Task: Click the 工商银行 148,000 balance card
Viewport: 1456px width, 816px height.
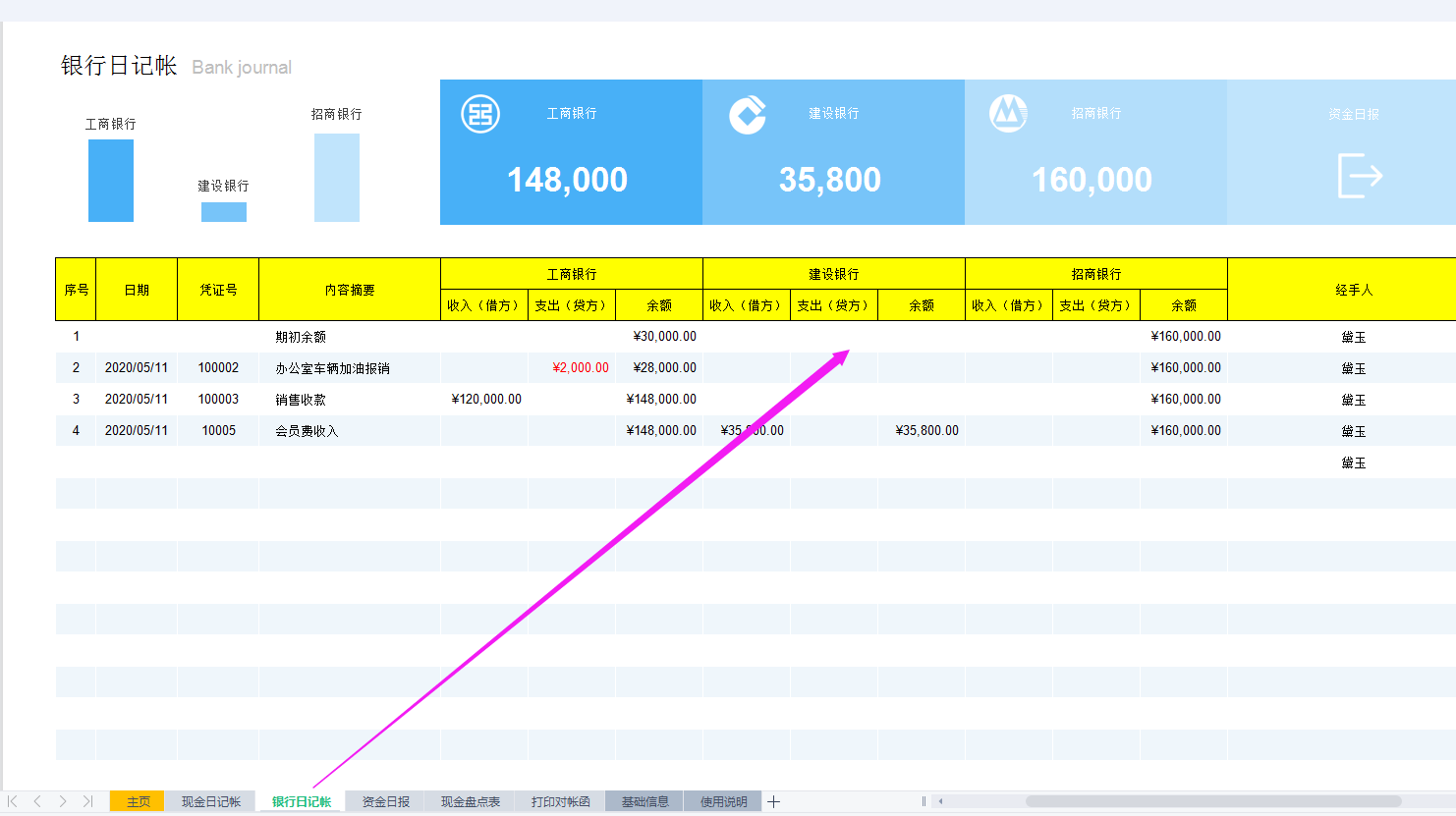Action: click(x=571, y=152)
